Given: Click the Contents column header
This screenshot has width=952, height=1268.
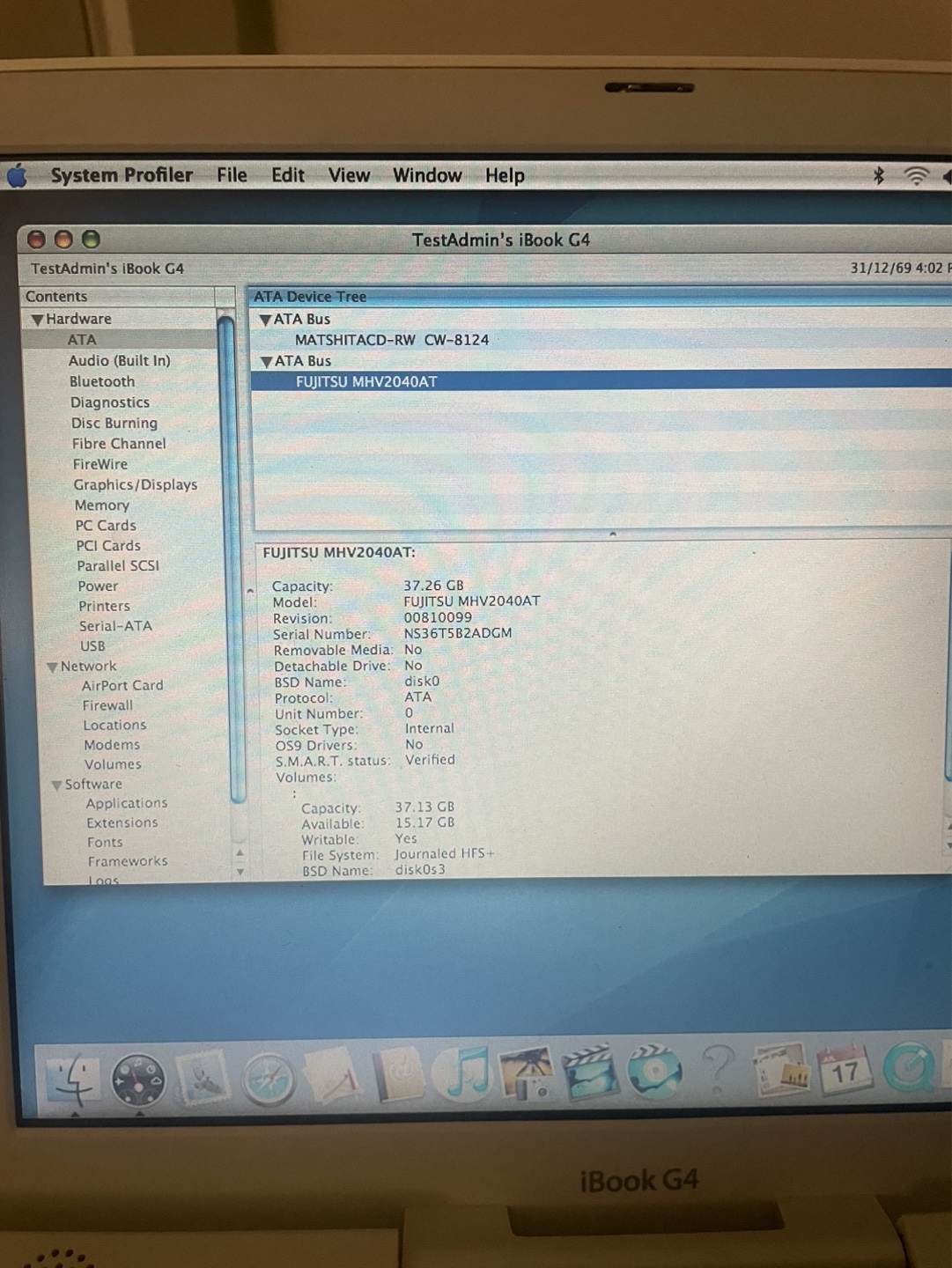Looking at the screenshot, I should pyautogui.click(x=118, y=297).
